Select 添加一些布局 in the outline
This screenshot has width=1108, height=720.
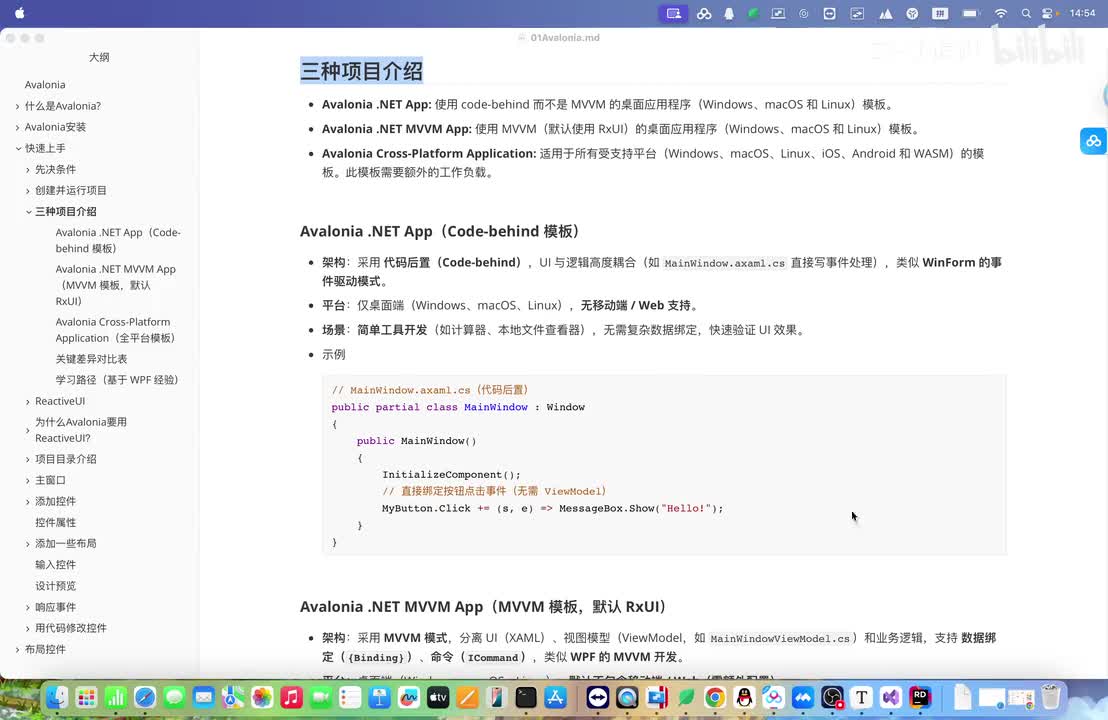tap(66, 543)
